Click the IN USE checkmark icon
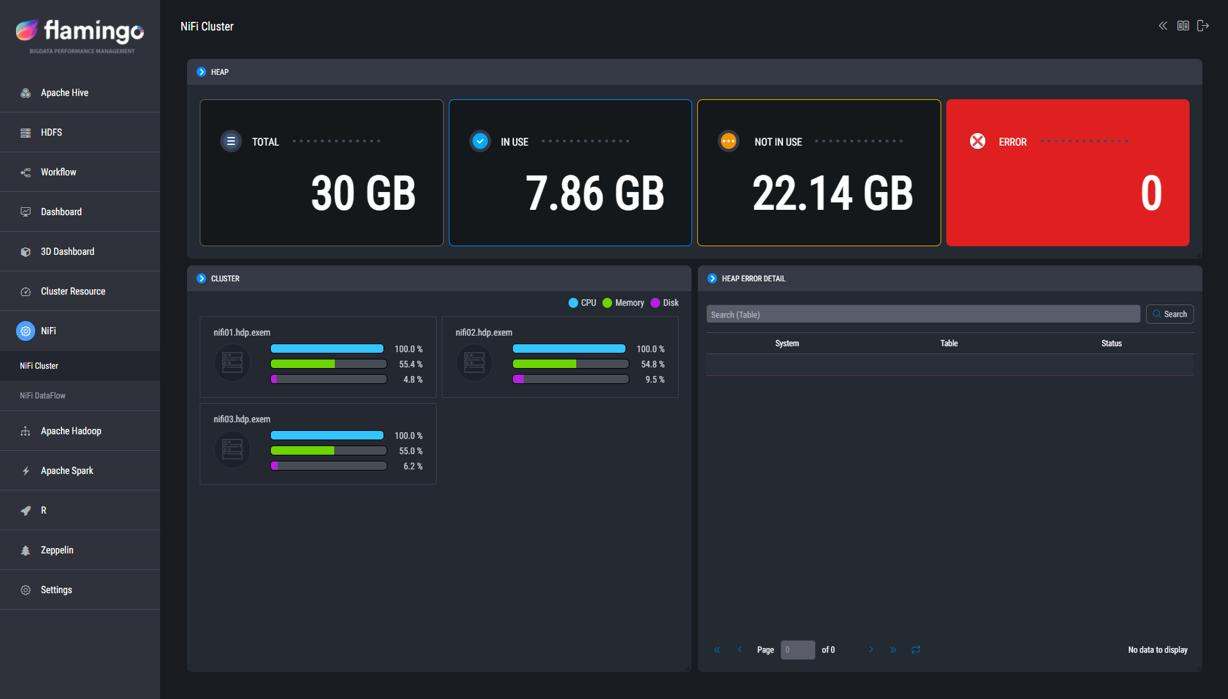The image size is (1228, 699). [x=480, y=141]
